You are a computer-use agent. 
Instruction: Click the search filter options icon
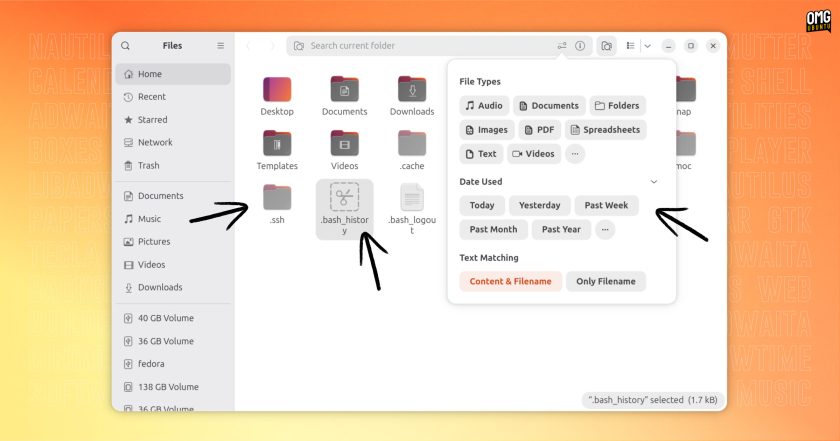(561, 46)
